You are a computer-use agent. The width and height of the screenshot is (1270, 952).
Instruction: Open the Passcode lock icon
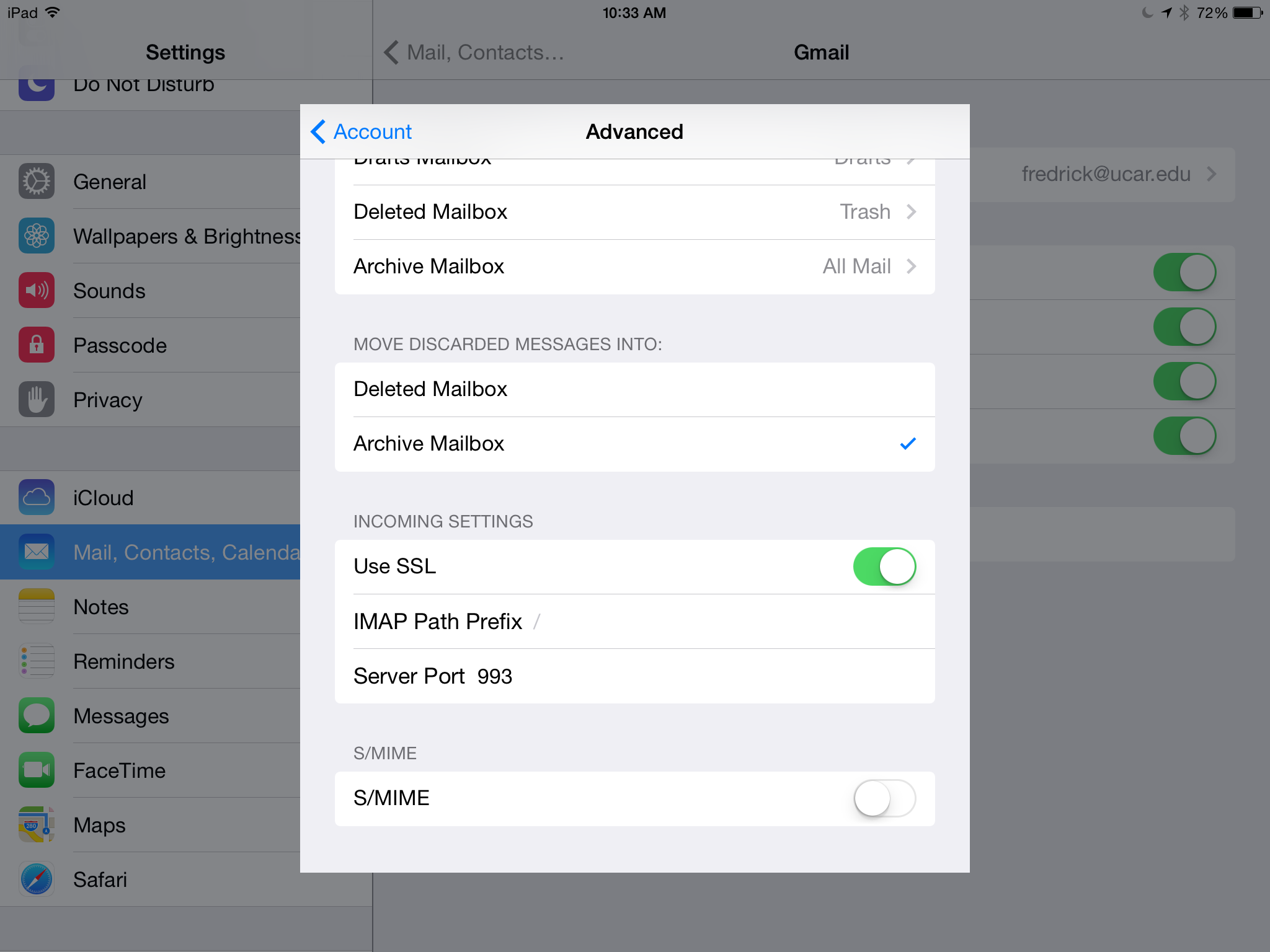click(37, 345)
